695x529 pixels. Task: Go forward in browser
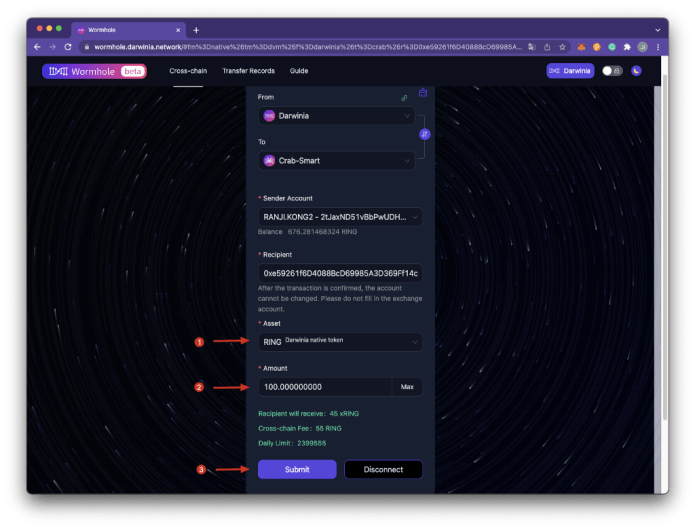coord(52,47)
